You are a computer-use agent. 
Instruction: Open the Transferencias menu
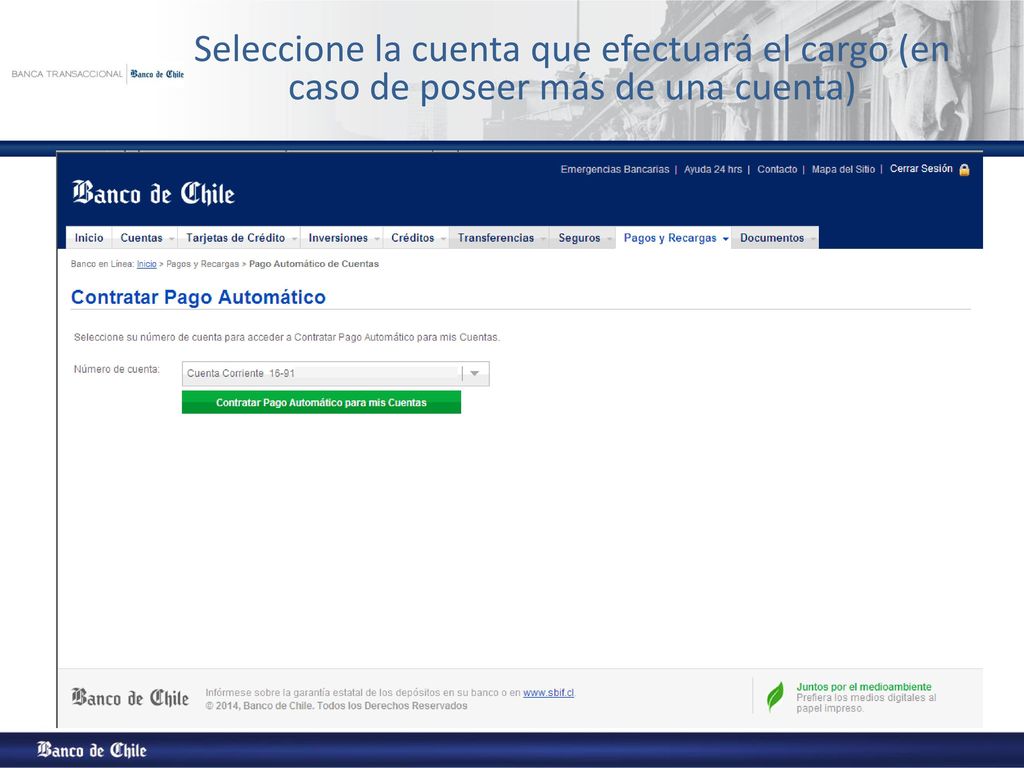point(500,238)
